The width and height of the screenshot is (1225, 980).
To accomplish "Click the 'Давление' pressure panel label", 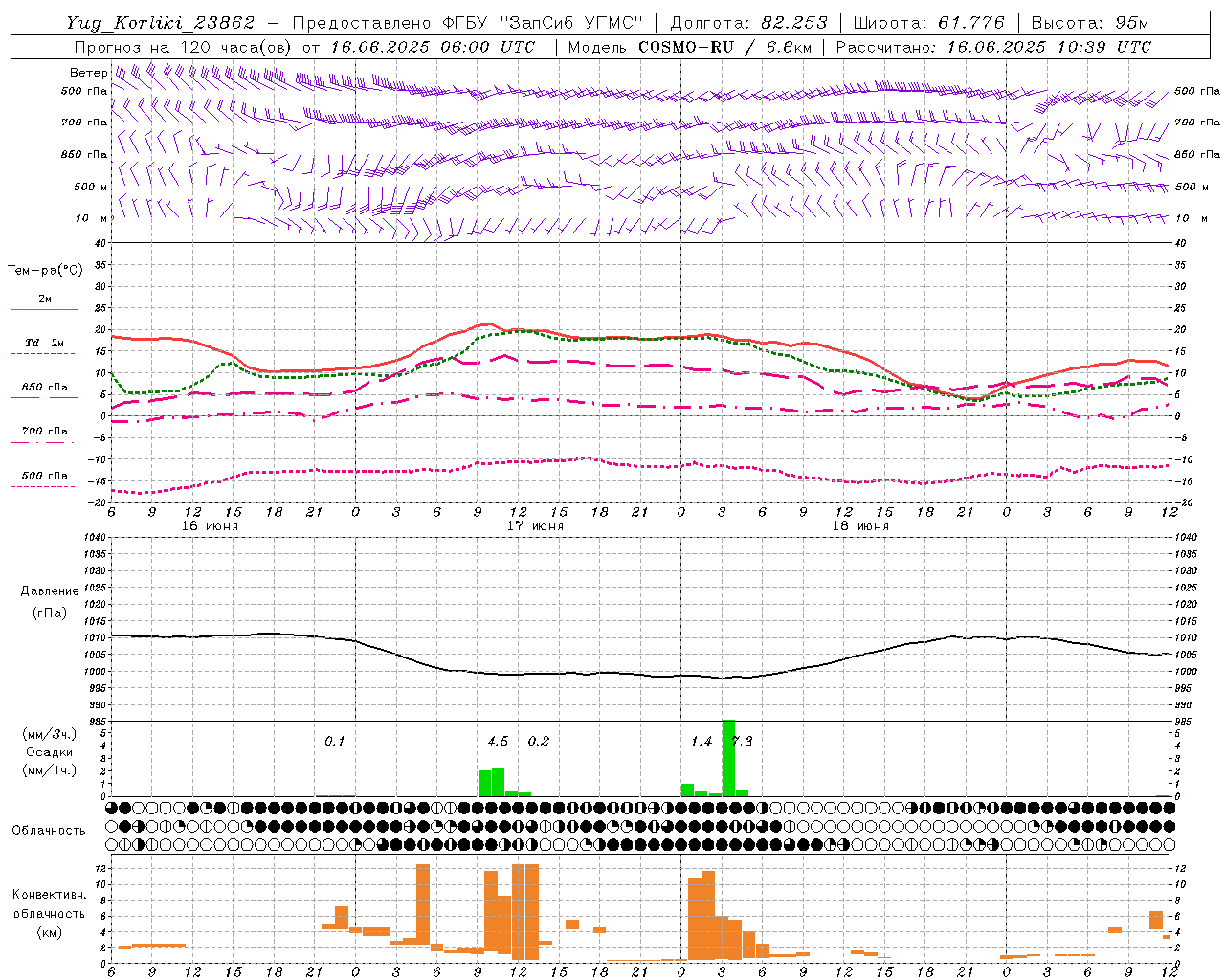I will (50, 591).
